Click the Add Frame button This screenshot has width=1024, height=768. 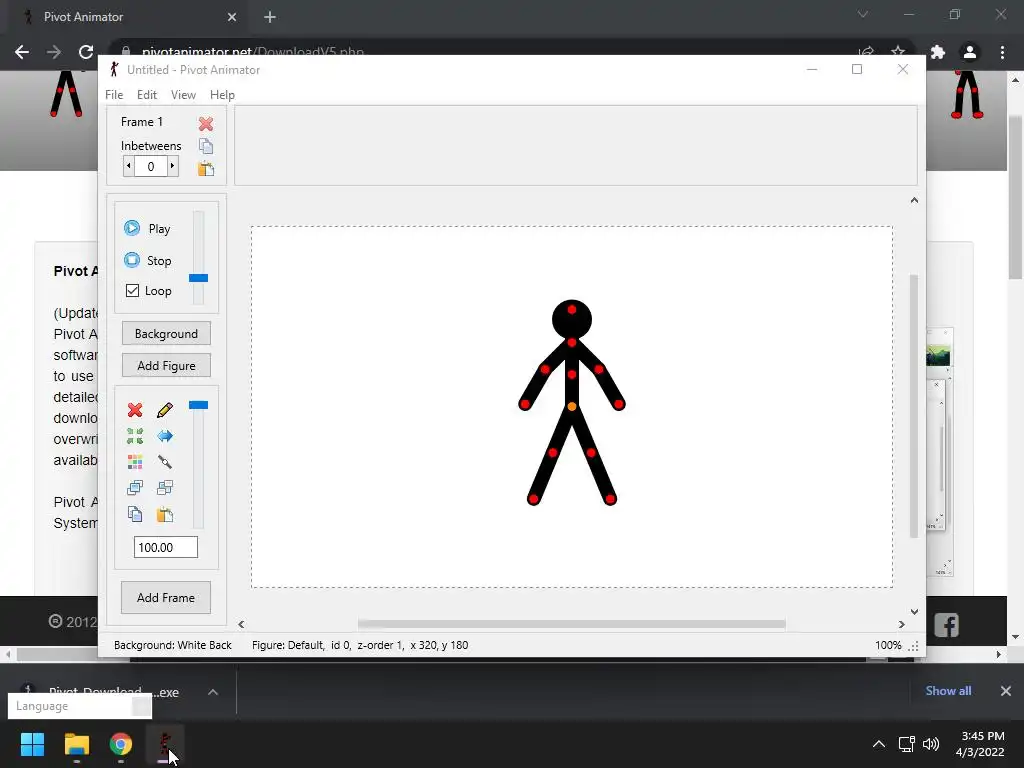166,598
